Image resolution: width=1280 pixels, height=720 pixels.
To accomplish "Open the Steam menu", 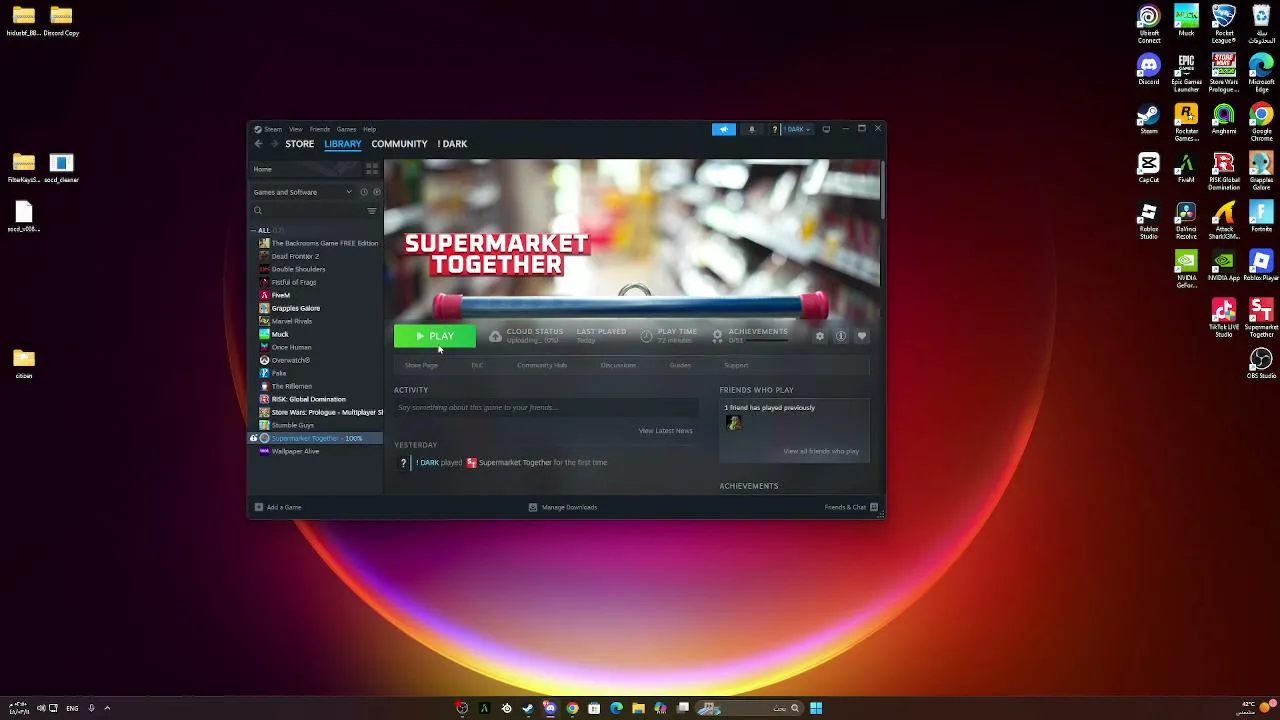I will click(x=268, y=129).
